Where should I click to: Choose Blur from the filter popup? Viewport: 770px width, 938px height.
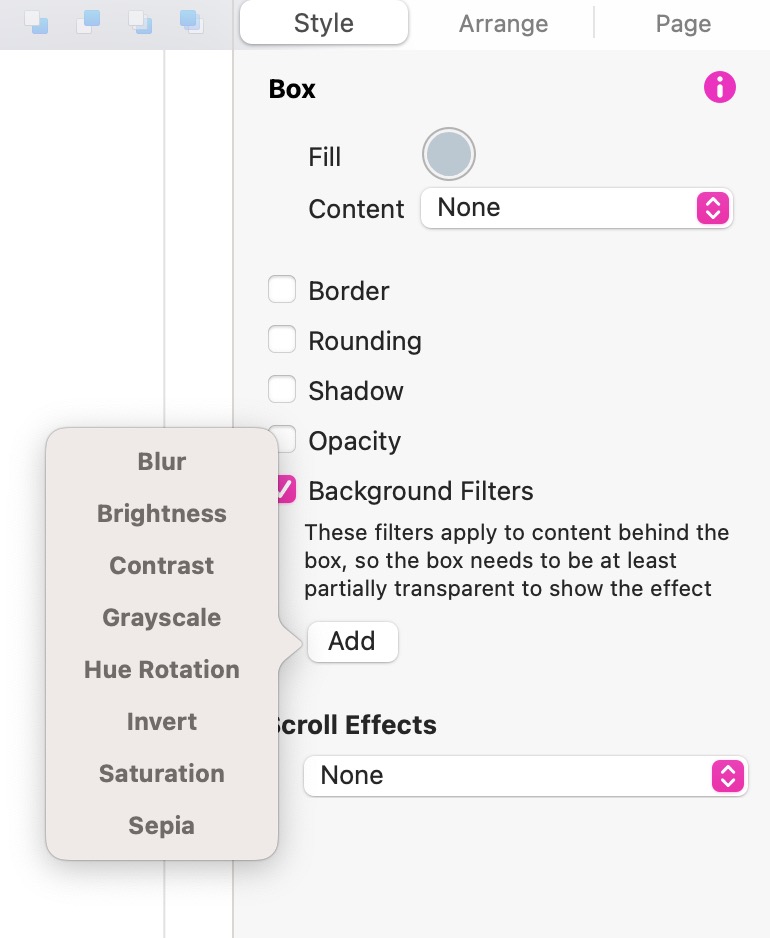[162, 462]
